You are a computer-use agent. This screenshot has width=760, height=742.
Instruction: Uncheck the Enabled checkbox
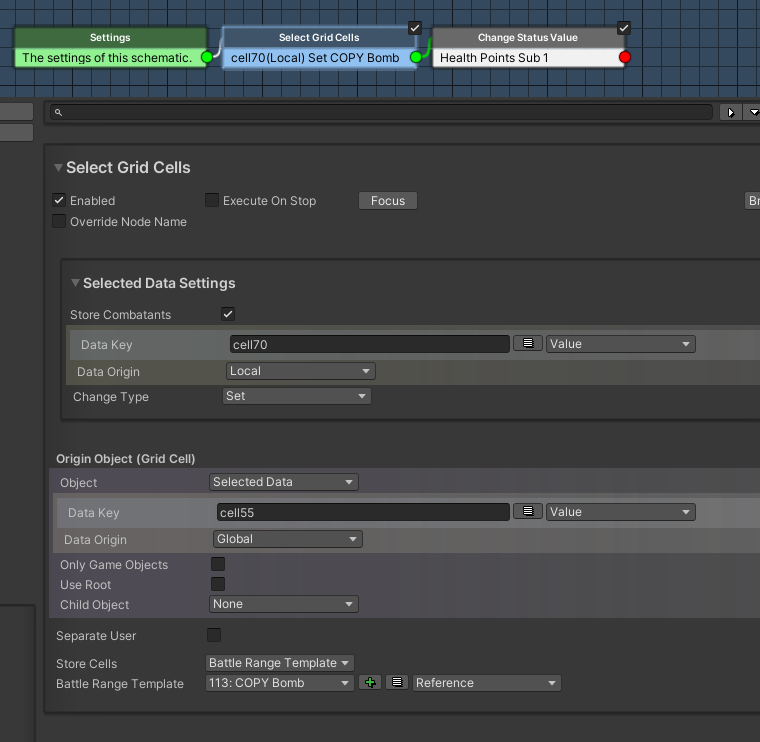pyautogui.click(x=59, y=200)
